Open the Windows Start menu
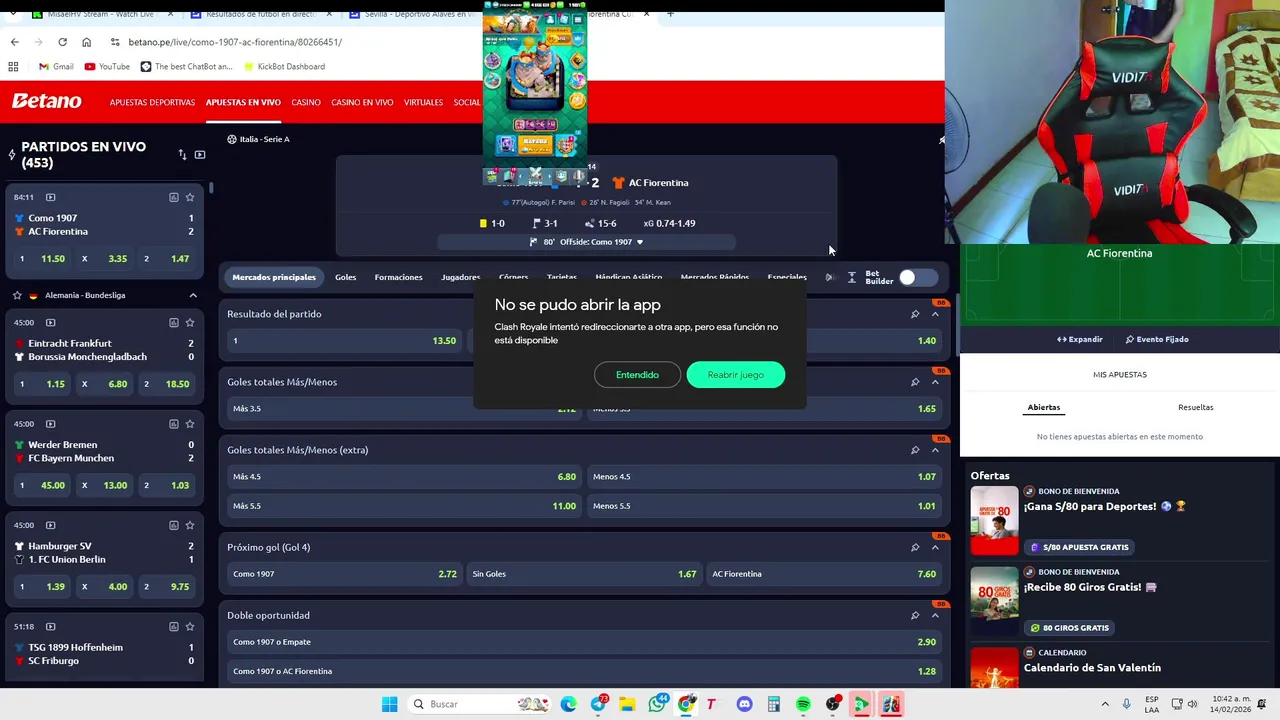Image resolution: width=1280 pixels, height=720 pixels. click(x=389, y=704)
